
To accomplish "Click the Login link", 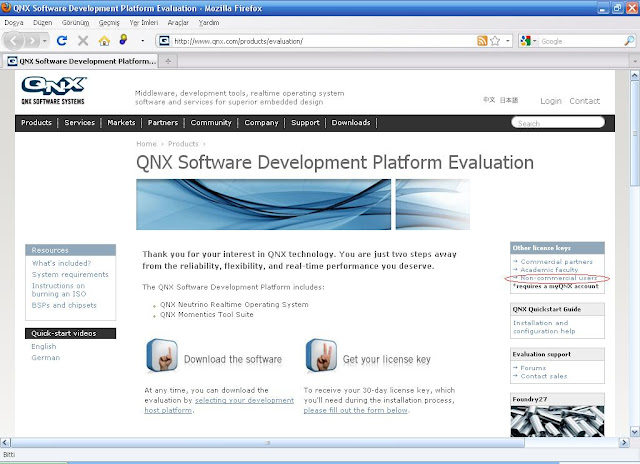I will [x=551, y=101].
